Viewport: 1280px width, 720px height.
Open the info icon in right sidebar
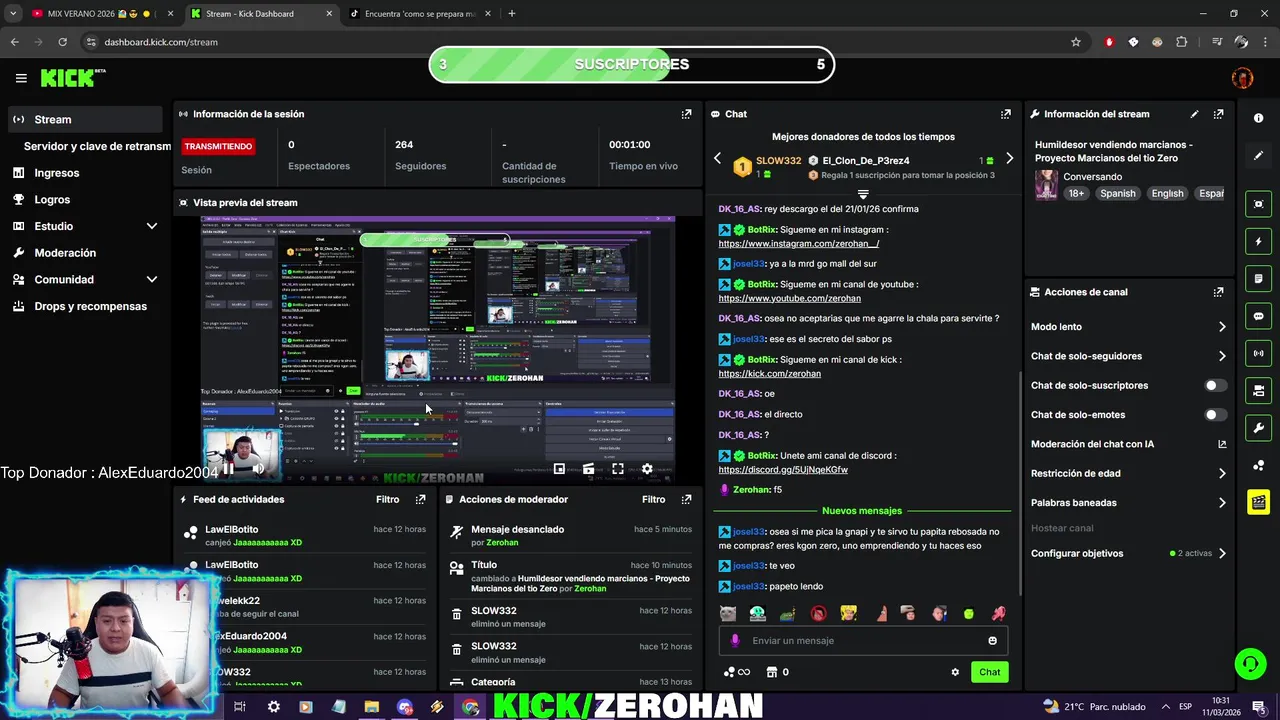tap(1258, 118)
